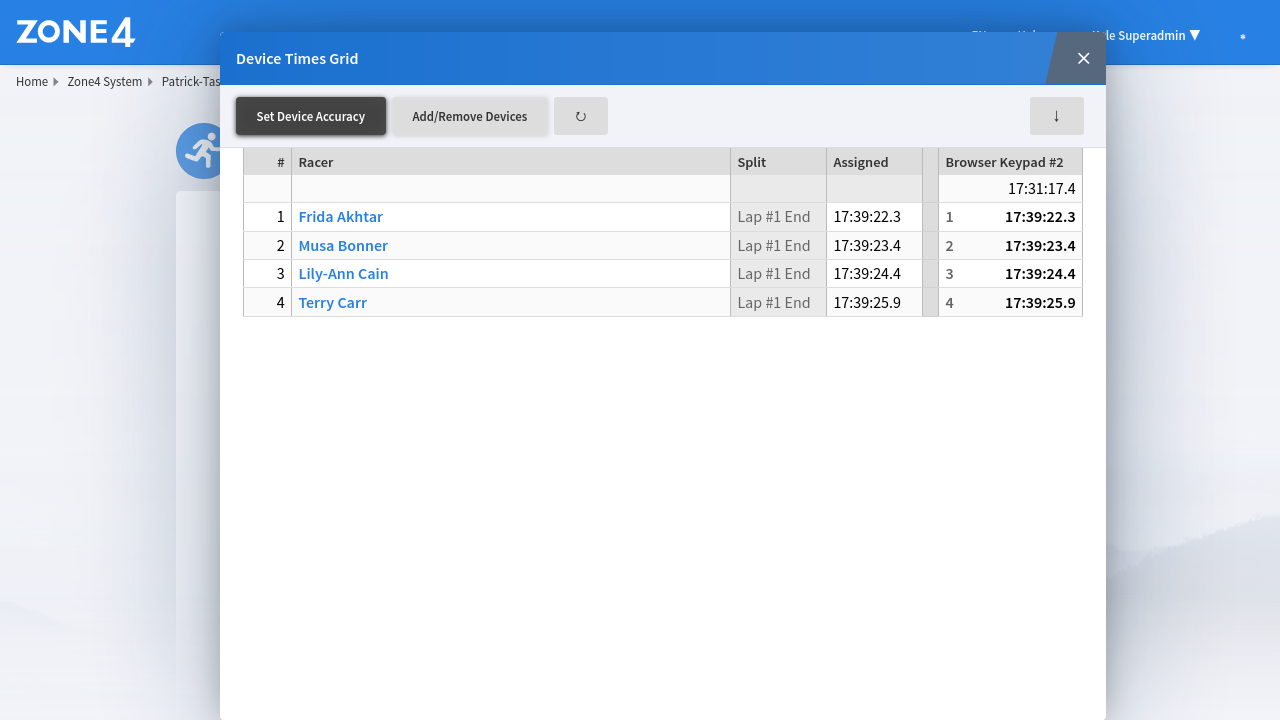Open the Lily-Ann Cain racer link
This screenshot has width=1280, height=720.
[343, 274]
